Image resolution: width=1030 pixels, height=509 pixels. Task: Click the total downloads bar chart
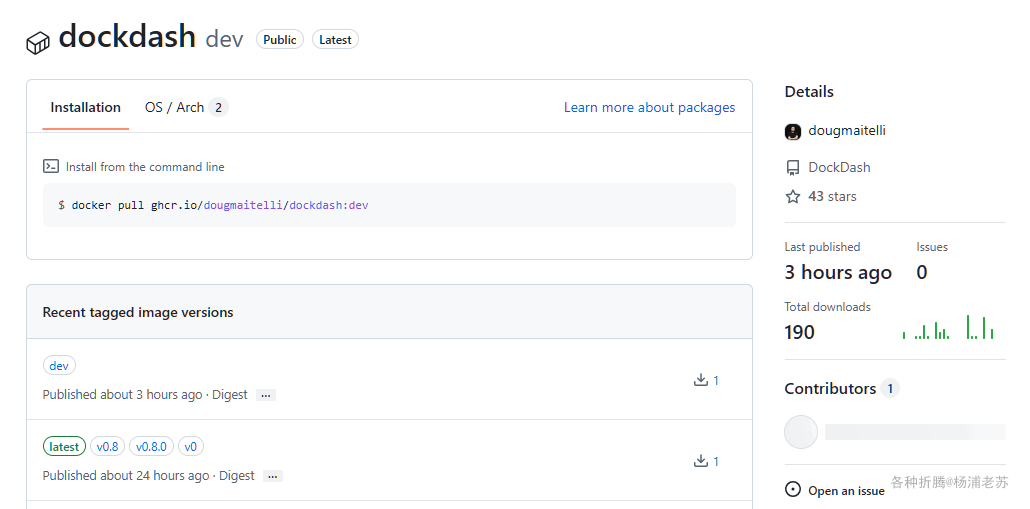(x=948, y=327)
